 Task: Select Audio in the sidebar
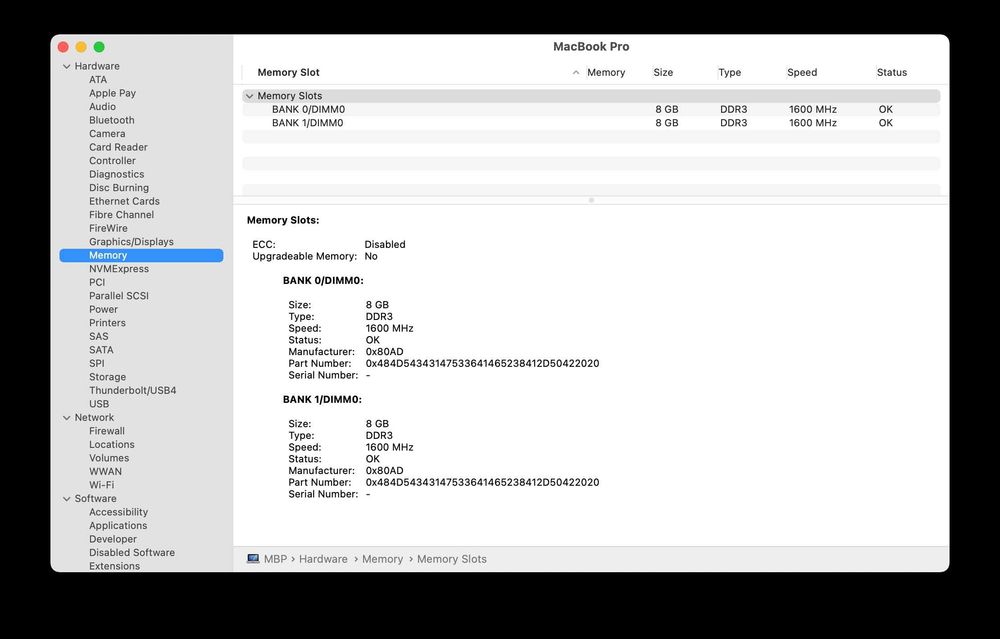[103, 106]
